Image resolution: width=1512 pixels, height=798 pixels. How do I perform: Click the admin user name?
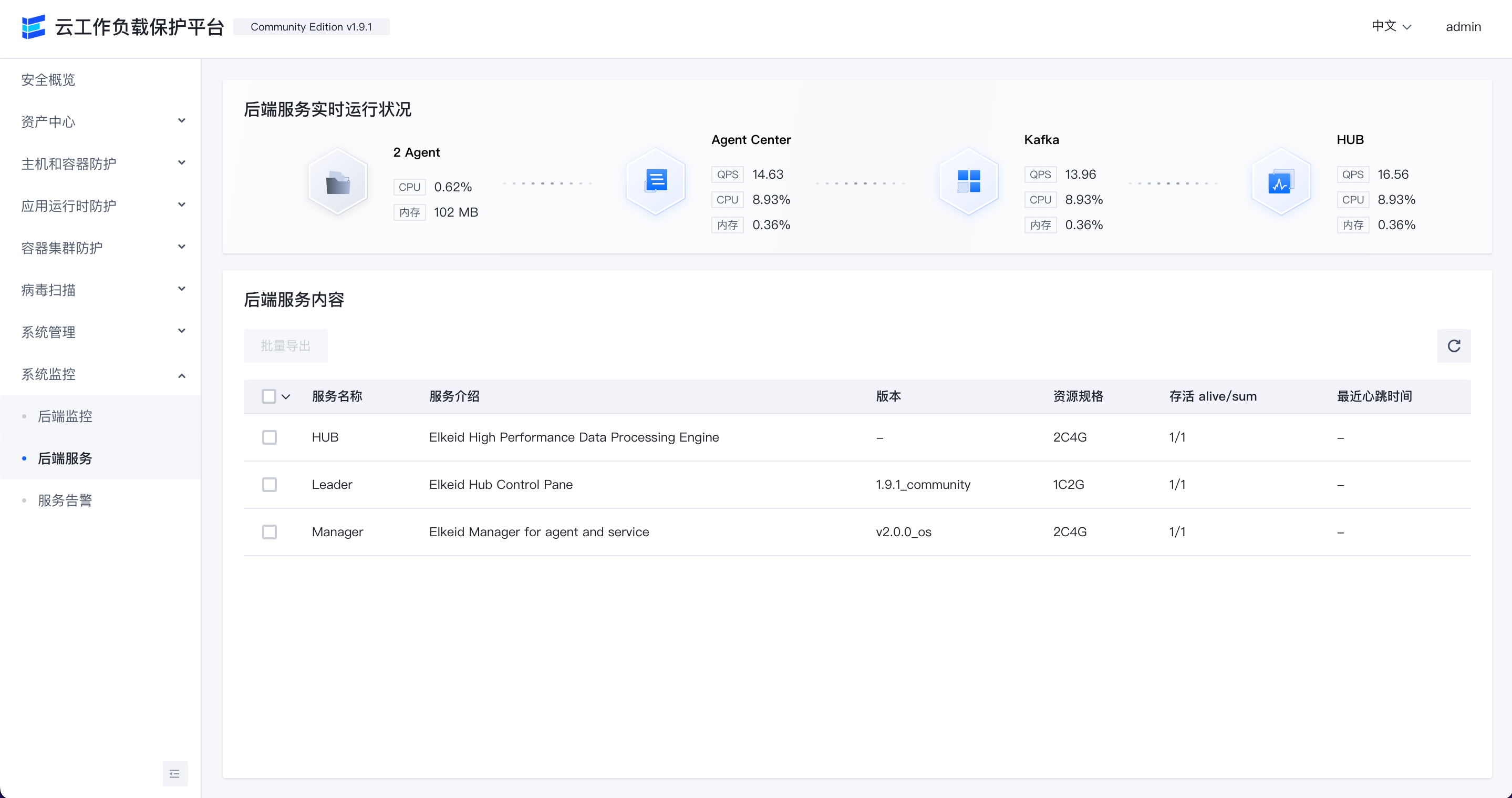click(1463, 26)
